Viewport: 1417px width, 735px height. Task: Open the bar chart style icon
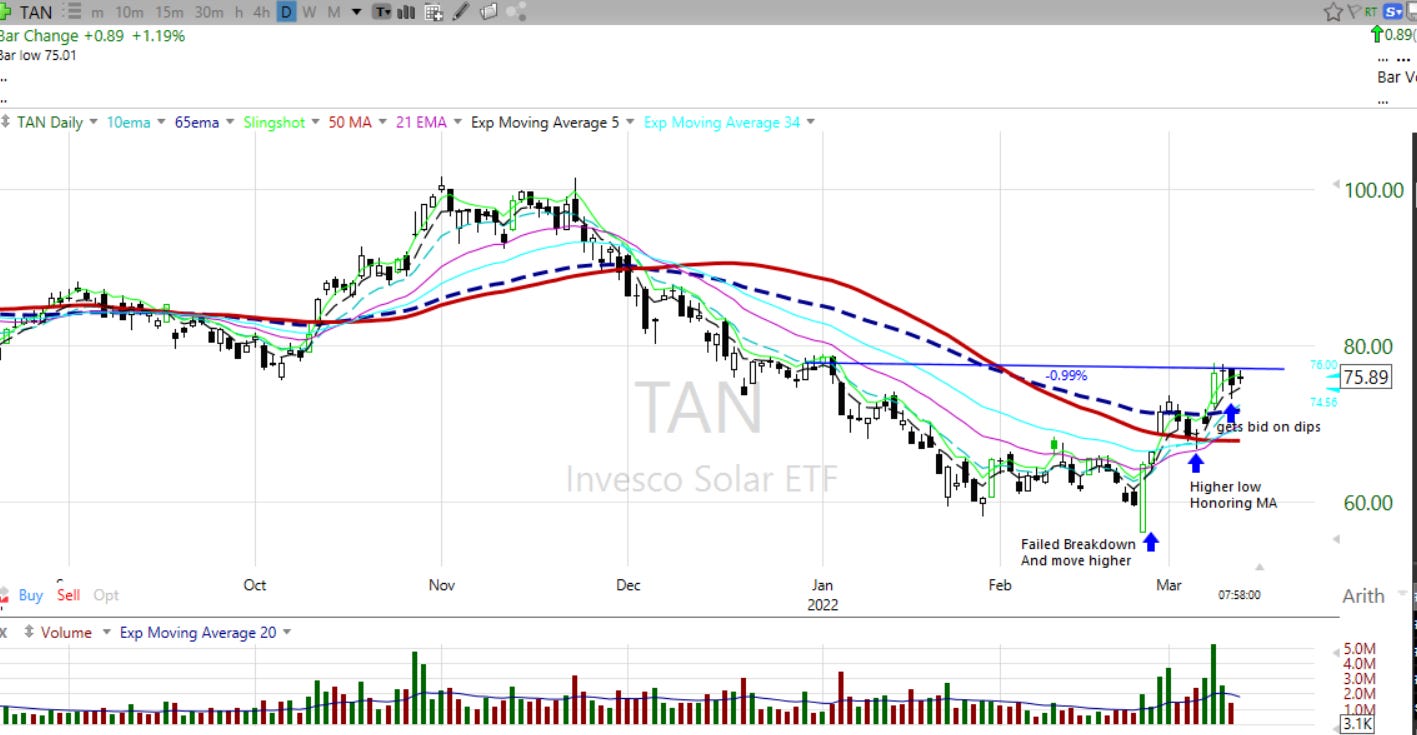click(x=407, y=13)
